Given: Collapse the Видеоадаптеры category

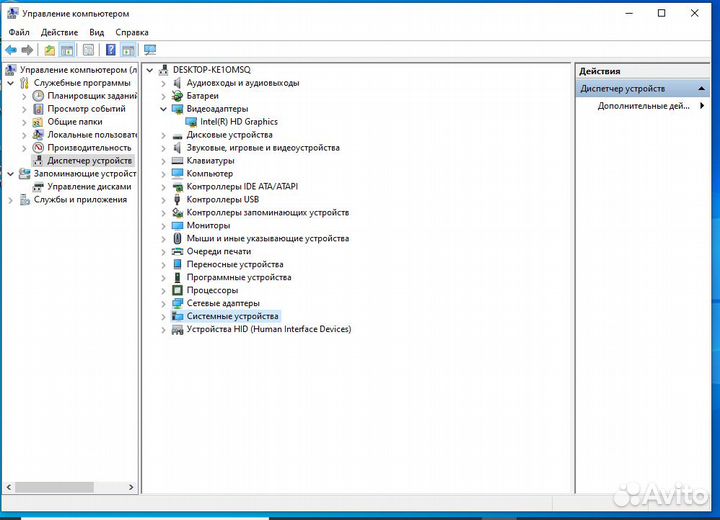Looking at the screenshot, I should coord(163,109).
